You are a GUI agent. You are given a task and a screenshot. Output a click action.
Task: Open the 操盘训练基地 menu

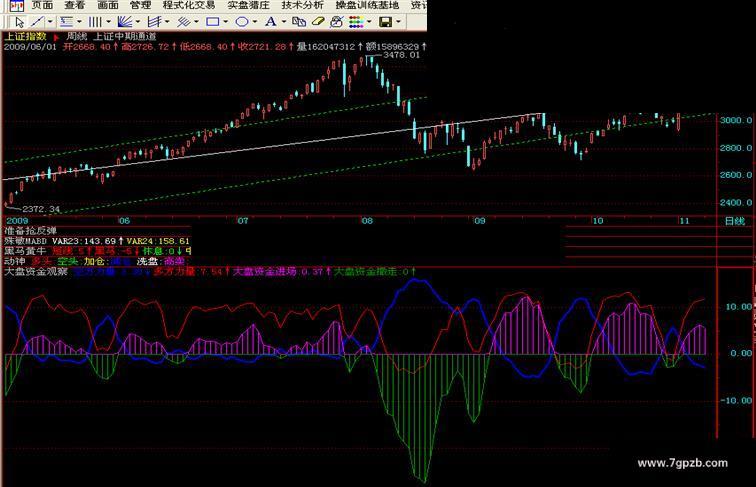pyautogui.click(x=367, y=5)
